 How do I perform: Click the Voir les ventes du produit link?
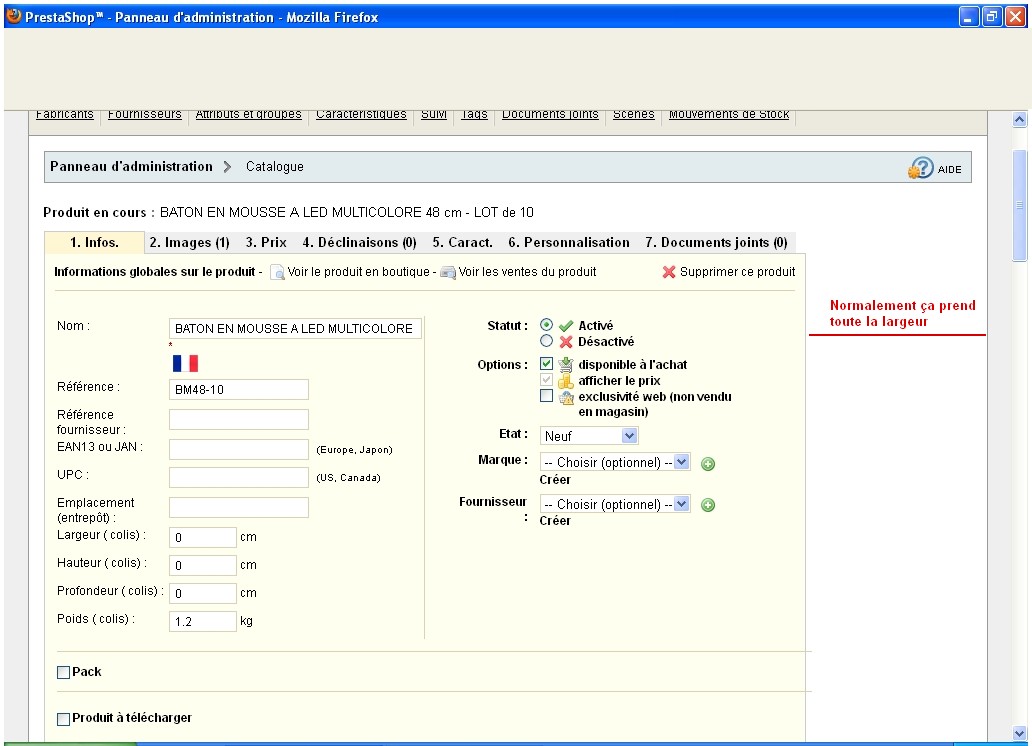[x=527, y=272]
